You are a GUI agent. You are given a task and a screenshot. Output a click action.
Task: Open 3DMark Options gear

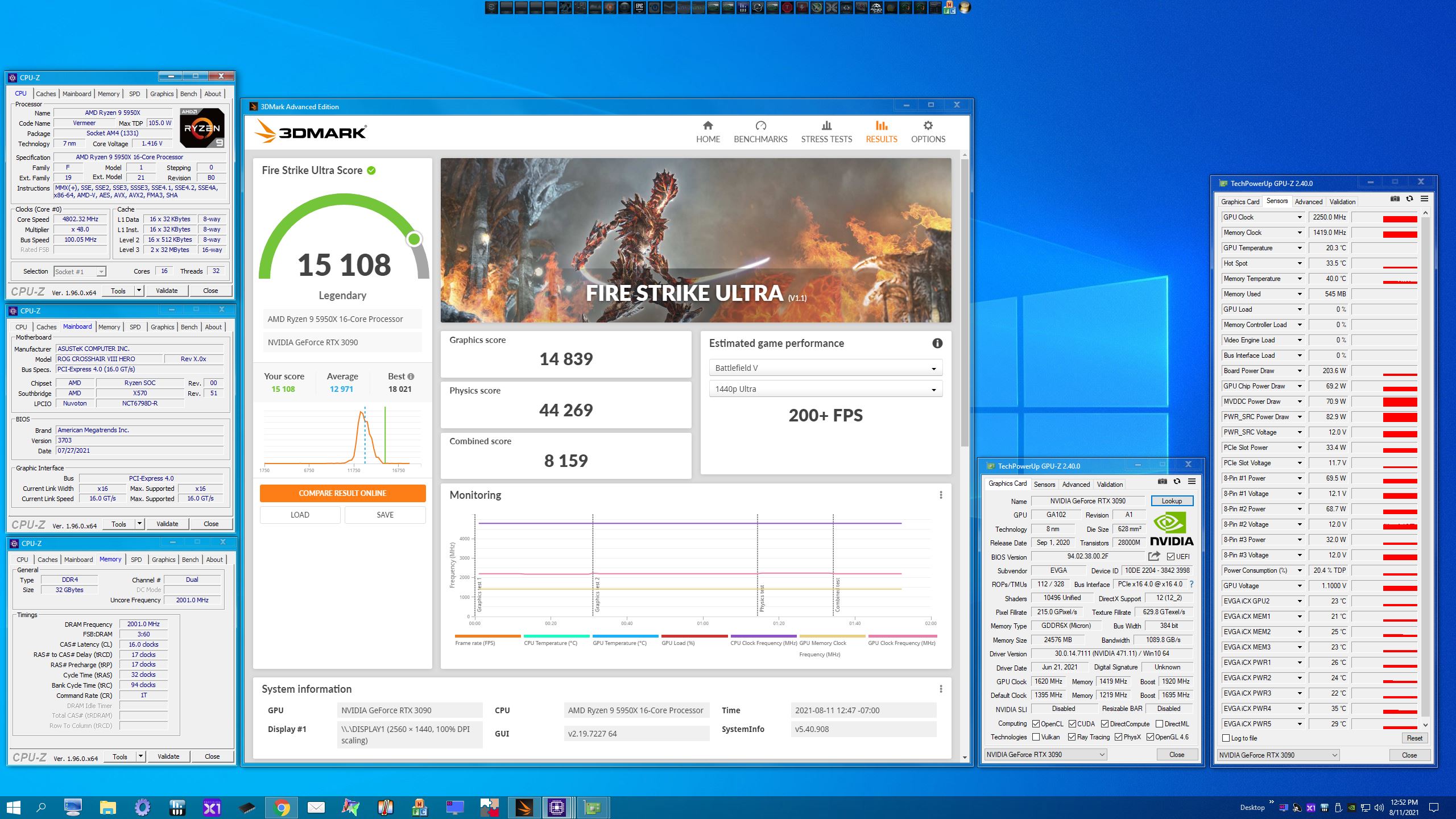pyautogui.click(x=928, y=126)
